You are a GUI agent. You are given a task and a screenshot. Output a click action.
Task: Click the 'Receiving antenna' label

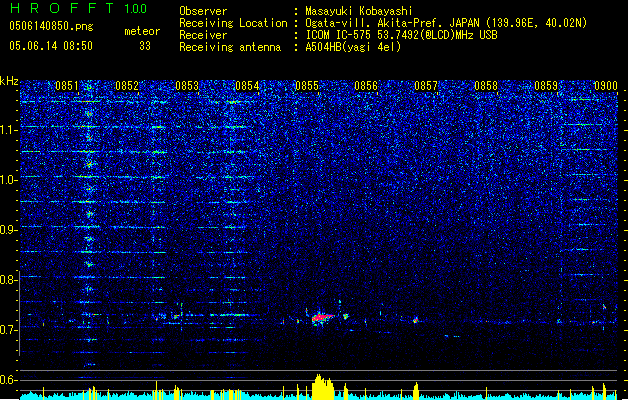click(230, 47)
